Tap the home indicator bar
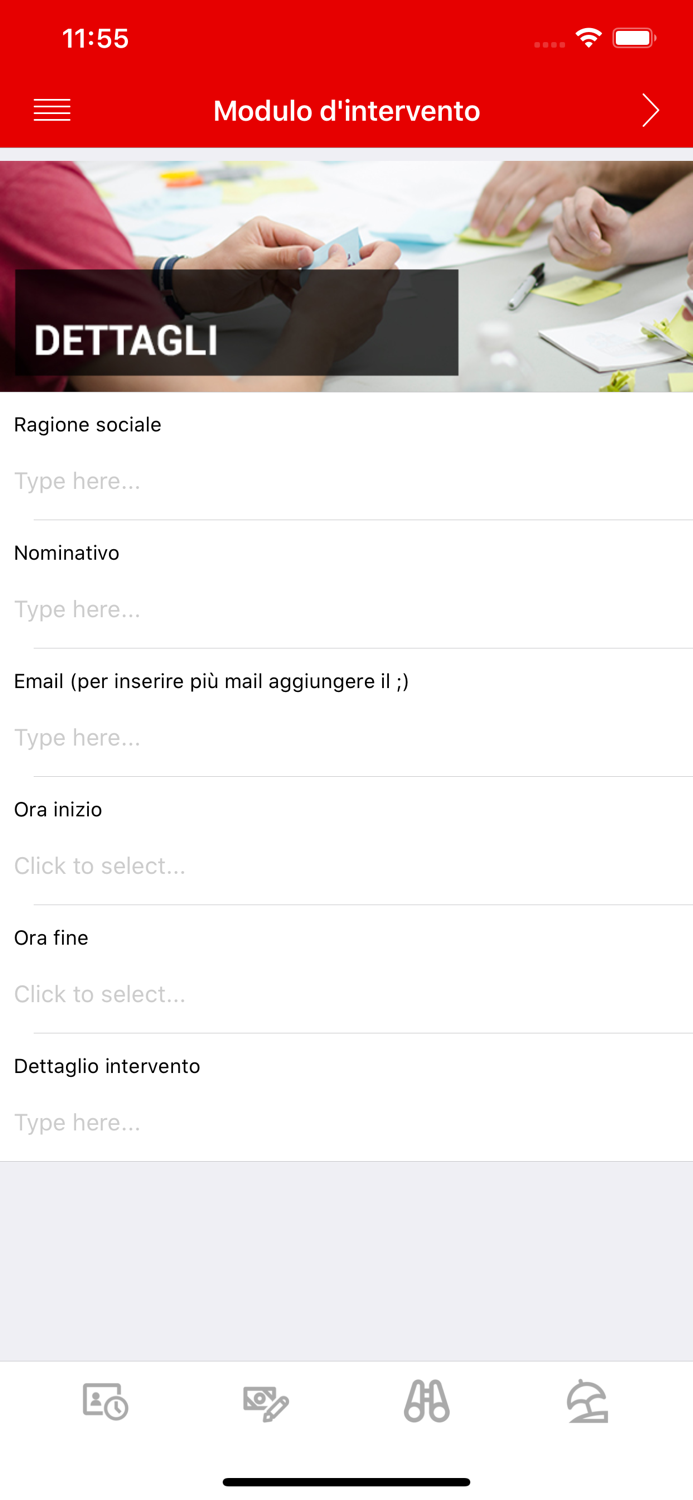This screenshot has width=693, height=1500. [346, 1482]
